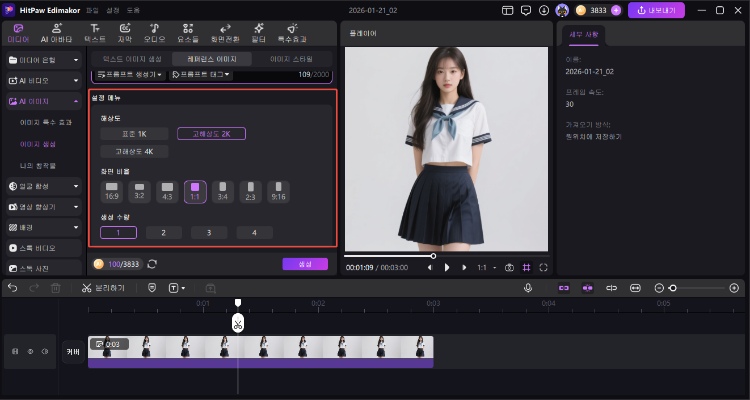Switch to the 이미지 스타일 tab
The height and width of the screenshot is (400, 750).
(291, 59)
